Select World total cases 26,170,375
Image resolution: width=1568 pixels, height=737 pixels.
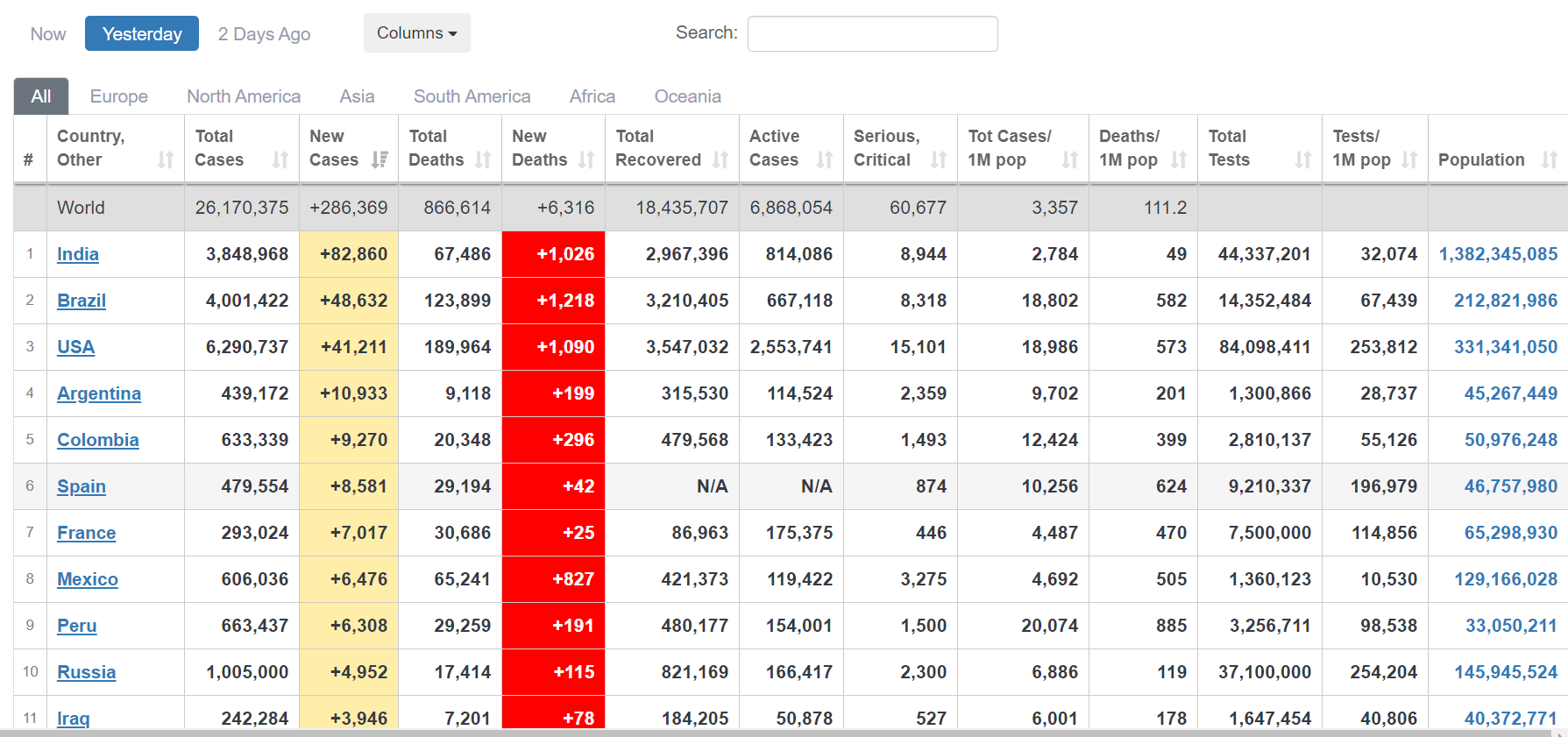(x=242, y=208)
